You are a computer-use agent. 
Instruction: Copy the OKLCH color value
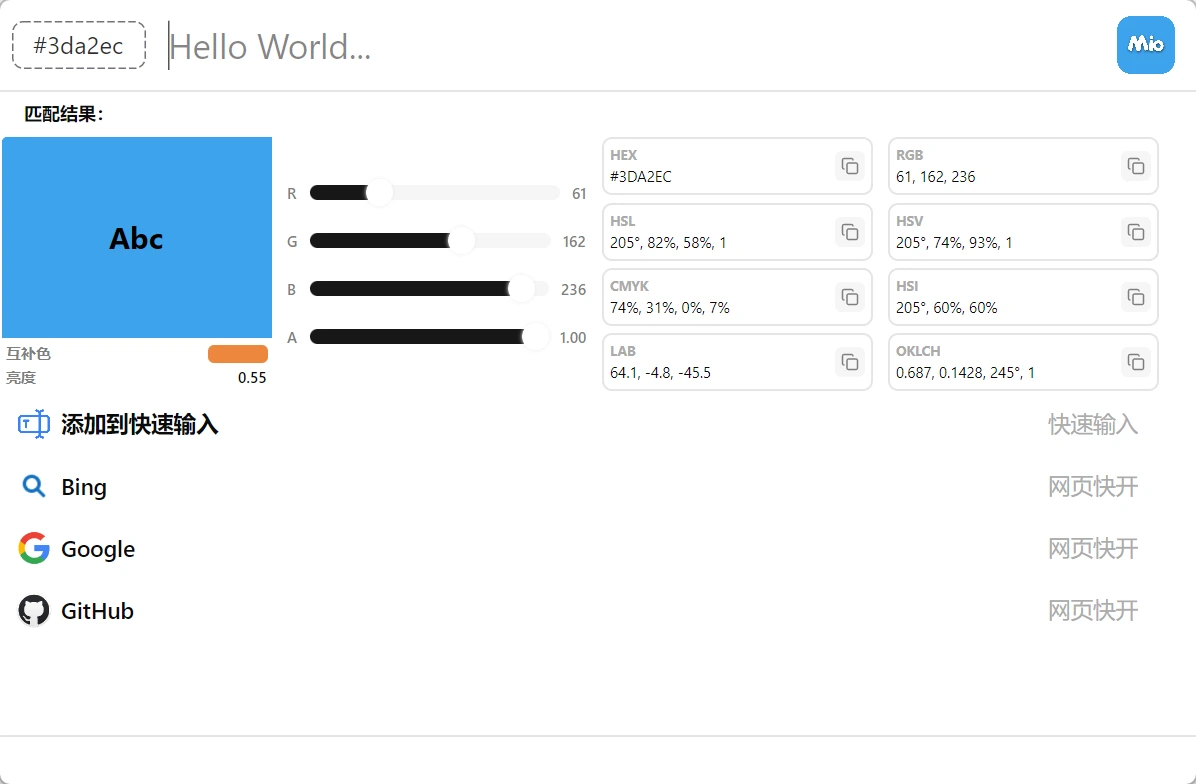click(x=1135, y=362)
